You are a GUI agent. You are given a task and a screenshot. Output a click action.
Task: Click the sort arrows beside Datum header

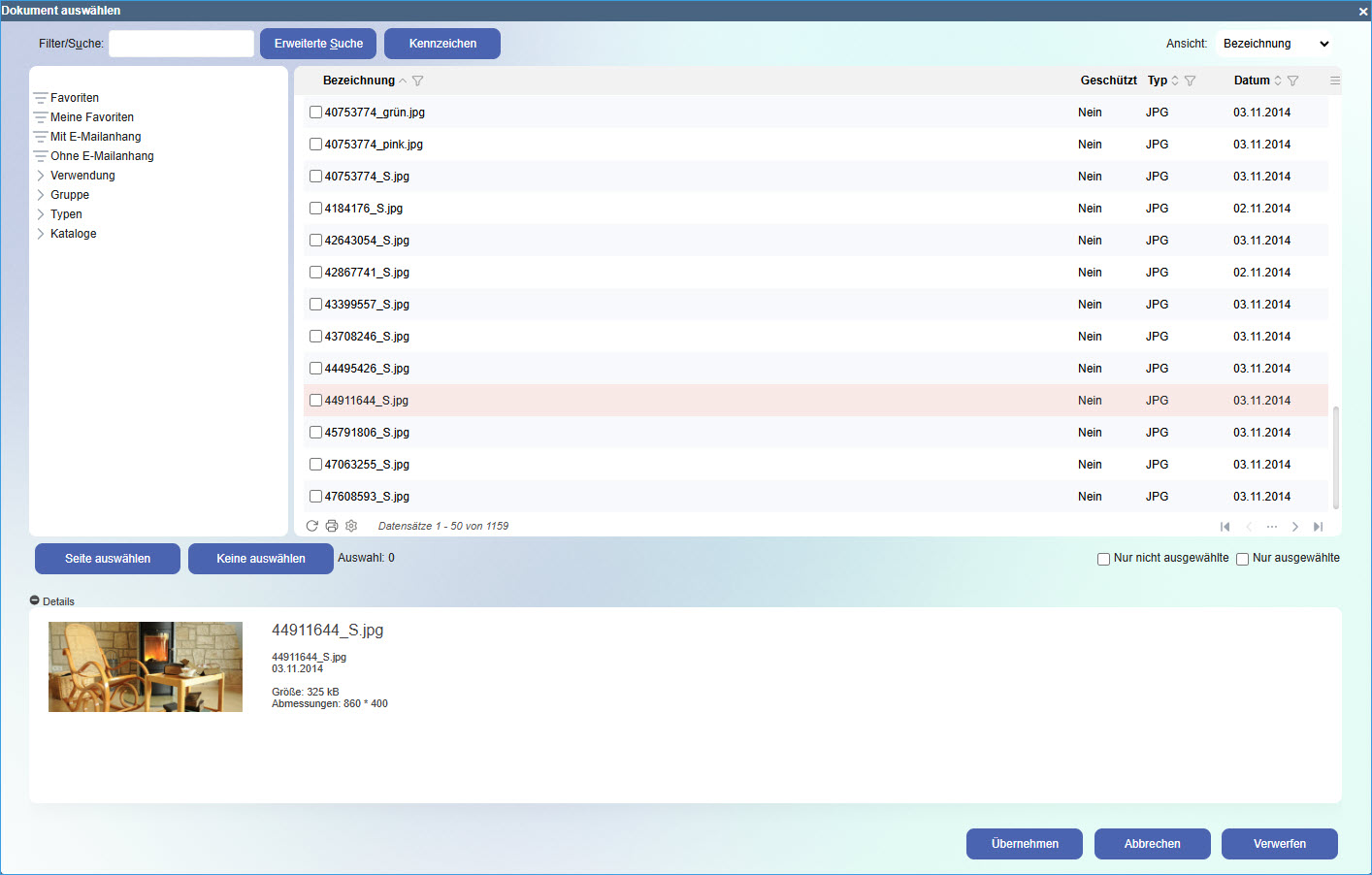[x=1278, y=81]
